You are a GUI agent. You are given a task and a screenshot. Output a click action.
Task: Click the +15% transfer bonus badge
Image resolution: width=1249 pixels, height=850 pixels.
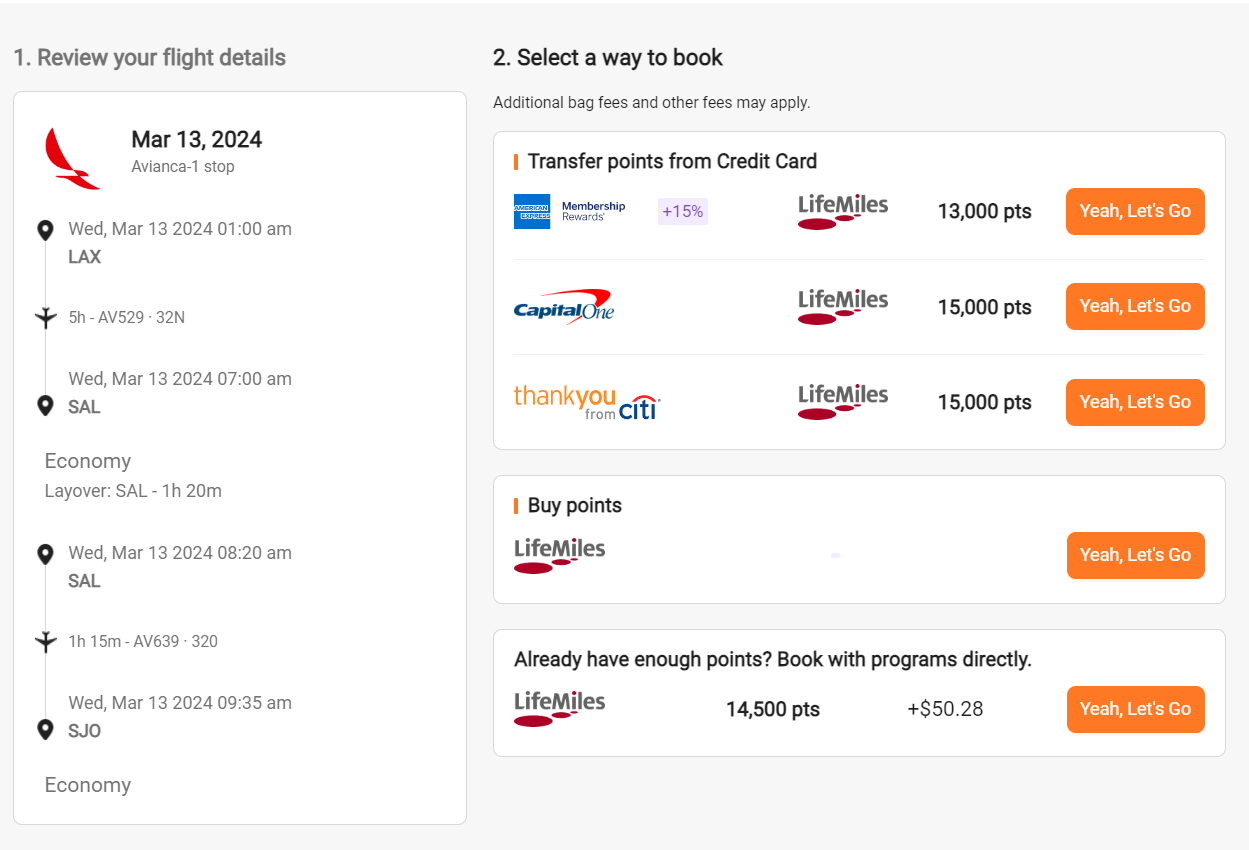click(682, 211)
